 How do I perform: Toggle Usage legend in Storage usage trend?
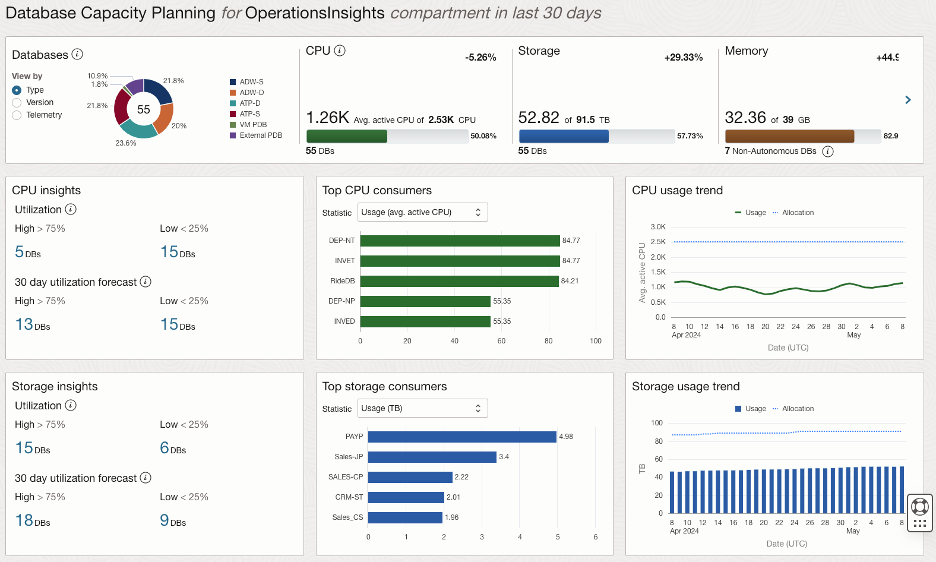coord(751,409)
